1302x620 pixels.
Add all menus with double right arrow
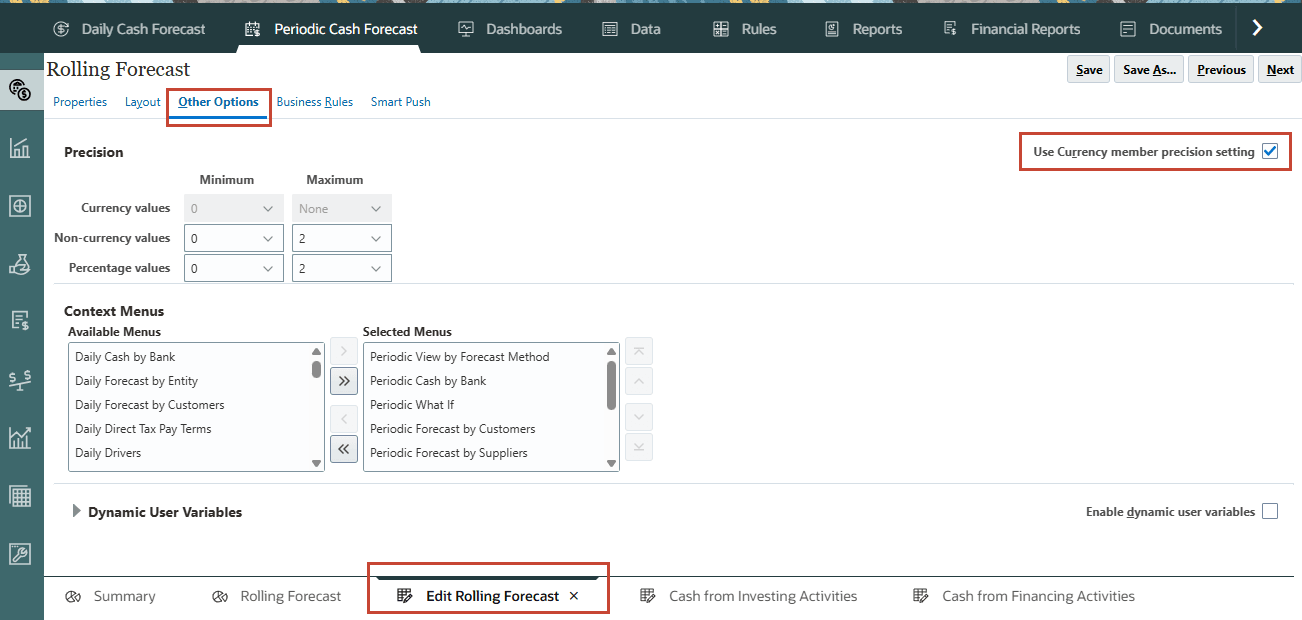point(343,381)
